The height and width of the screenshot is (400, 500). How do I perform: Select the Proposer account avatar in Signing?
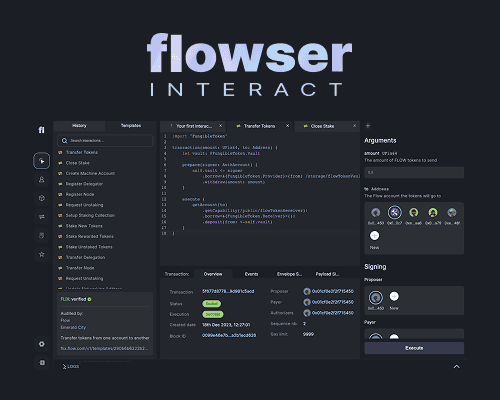tap(376, 297)
